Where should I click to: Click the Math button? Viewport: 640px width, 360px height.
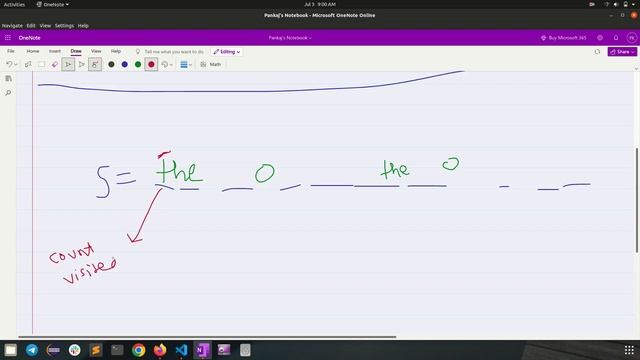211,64
